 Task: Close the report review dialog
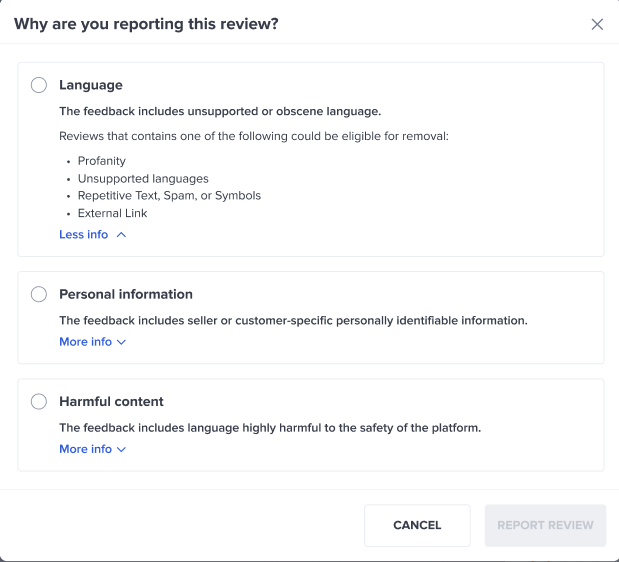pyautogui.click(x=597, y=24)
